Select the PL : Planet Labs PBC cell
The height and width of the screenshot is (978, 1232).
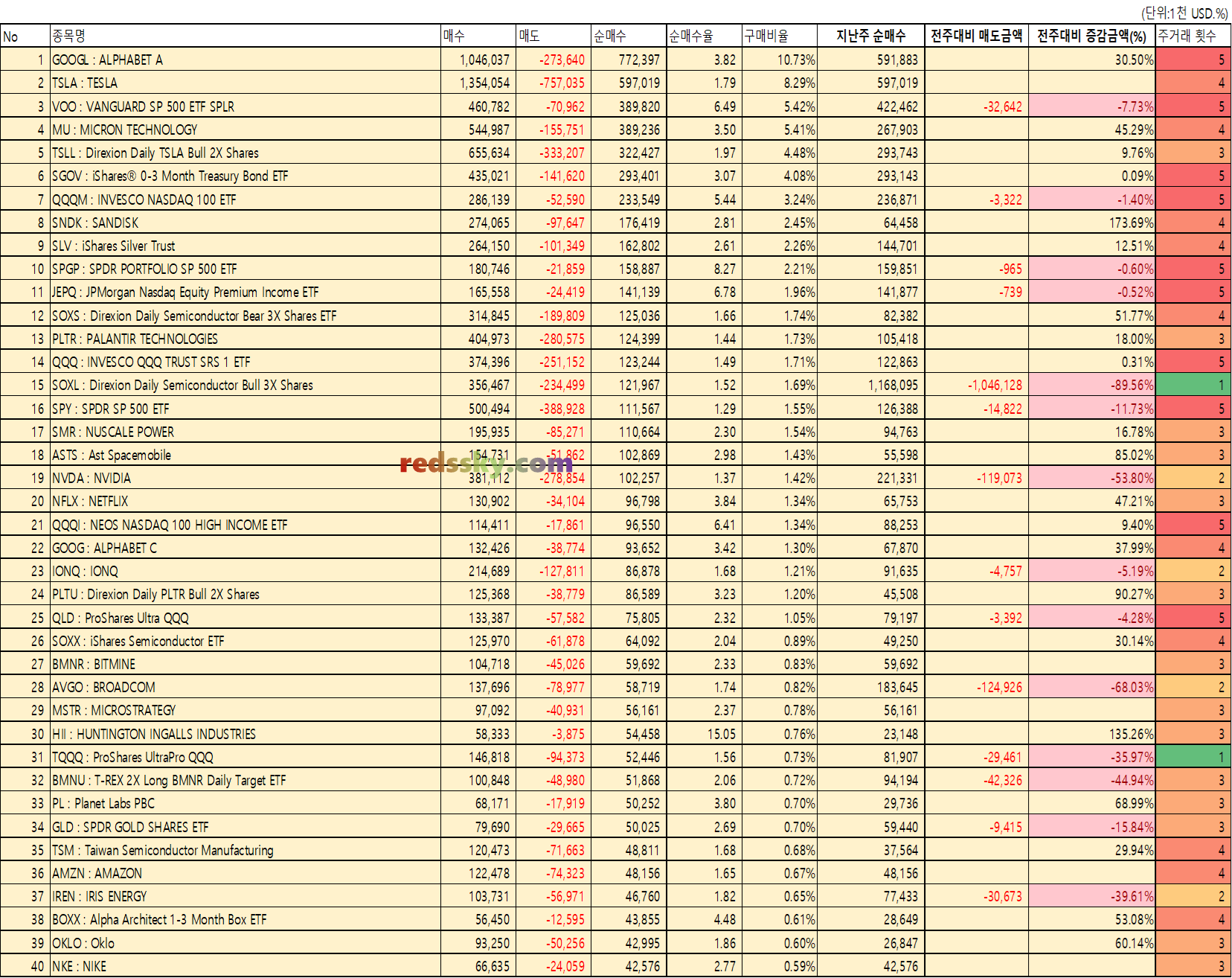click(246, 803)
